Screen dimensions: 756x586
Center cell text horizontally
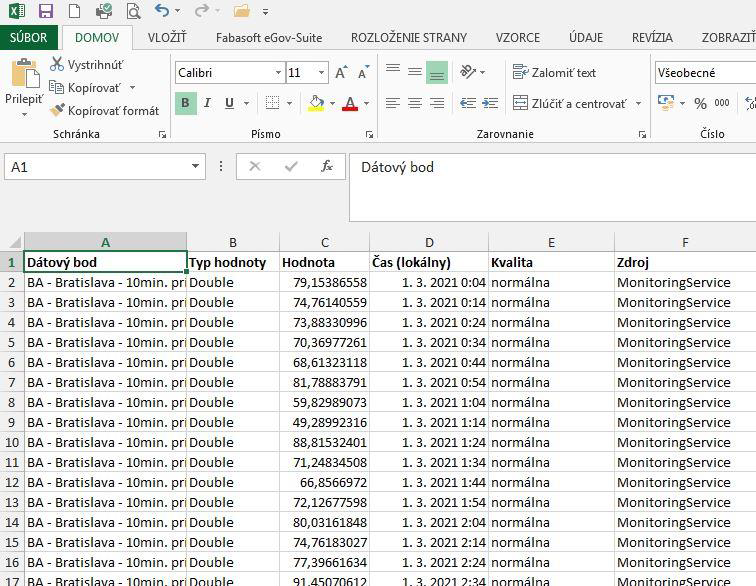[x=415, y=103]
